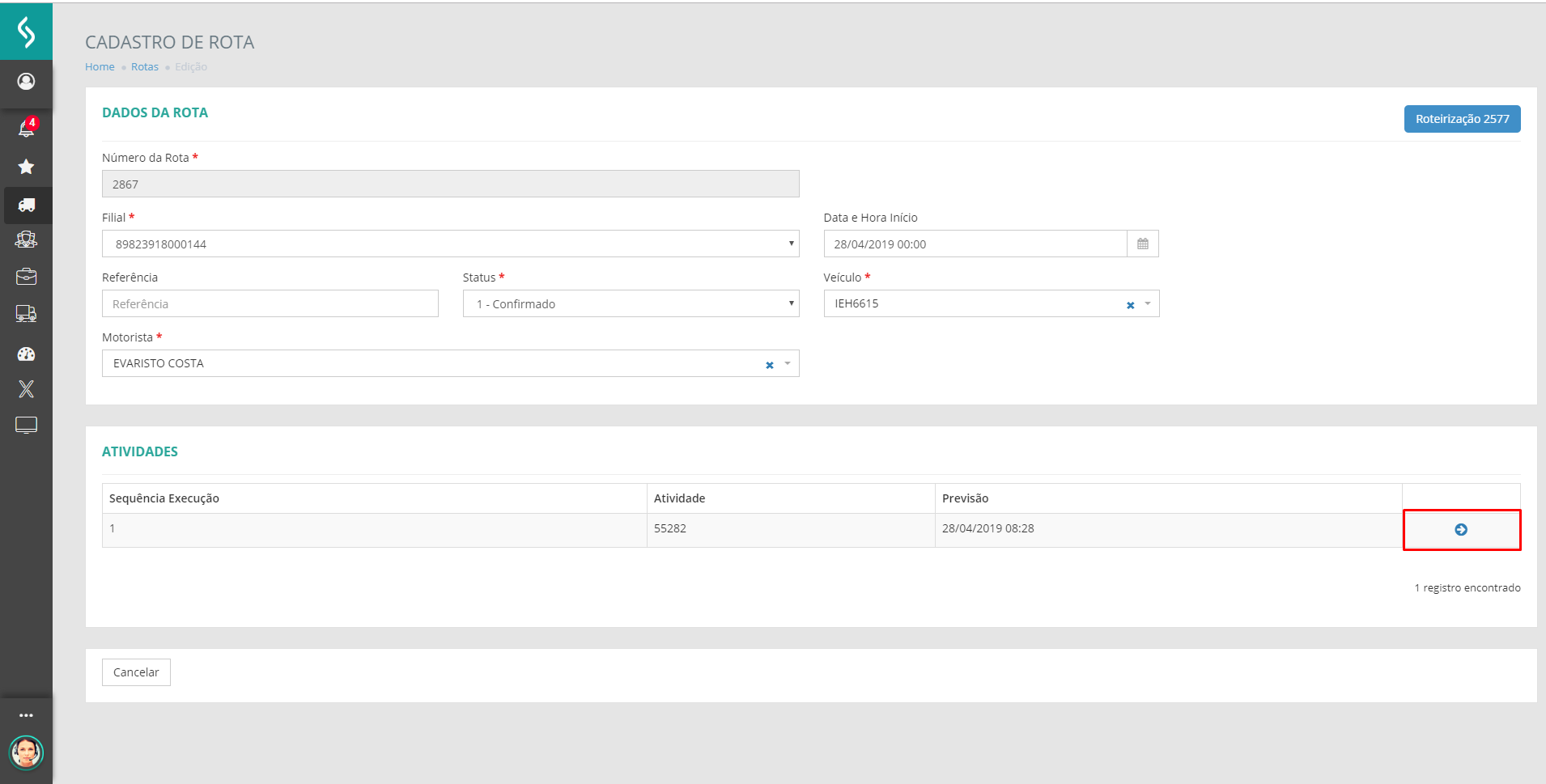Open the briefcase icon in sidebar
The height and width of the screenshot is (784, 1546).
[26, 277]
